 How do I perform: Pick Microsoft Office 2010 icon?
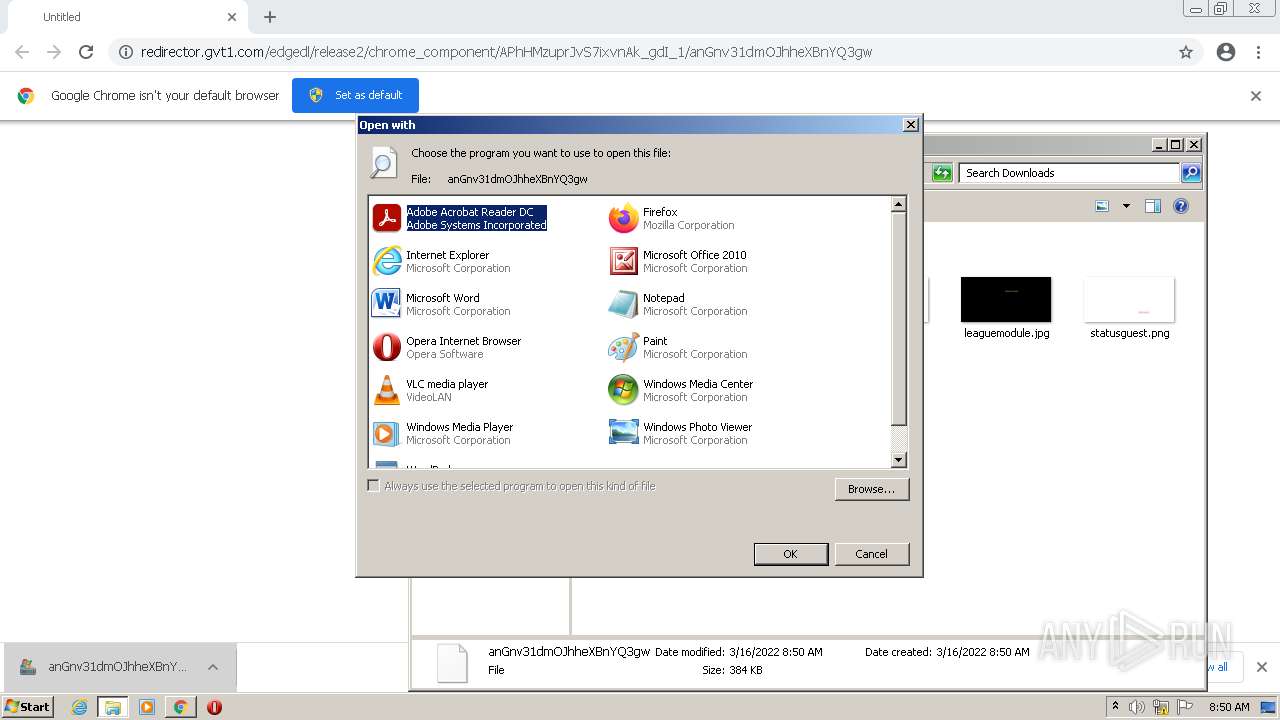[623, 261]
